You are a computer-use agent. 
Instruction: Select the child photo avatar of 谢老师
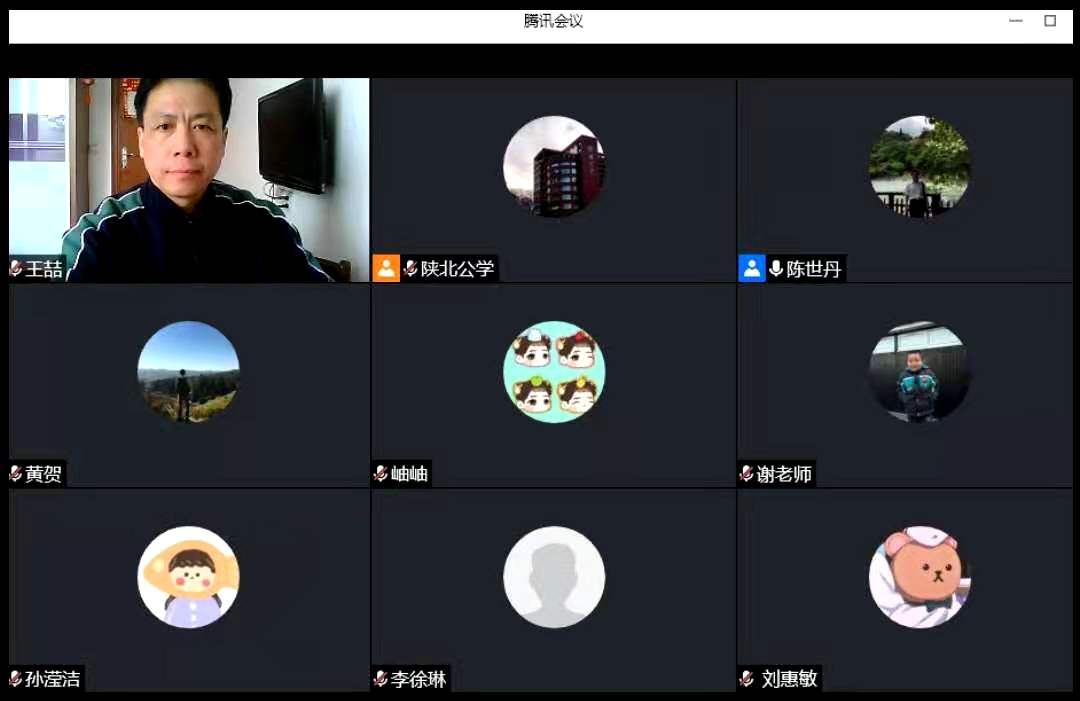point(920,372)
